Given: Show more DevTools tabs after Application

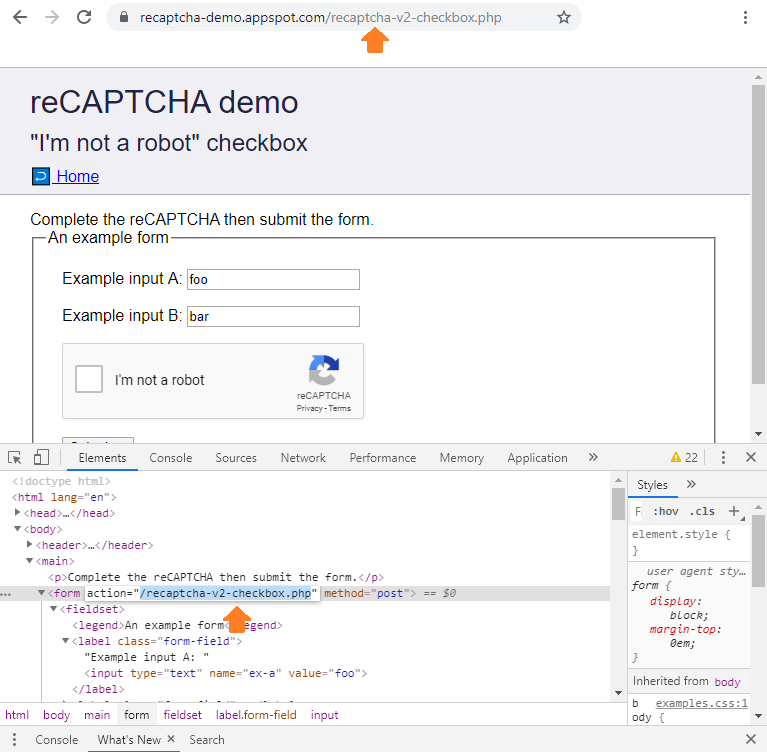Looking at the screenshot, I should pyautogui.click(x=593, y=457).
